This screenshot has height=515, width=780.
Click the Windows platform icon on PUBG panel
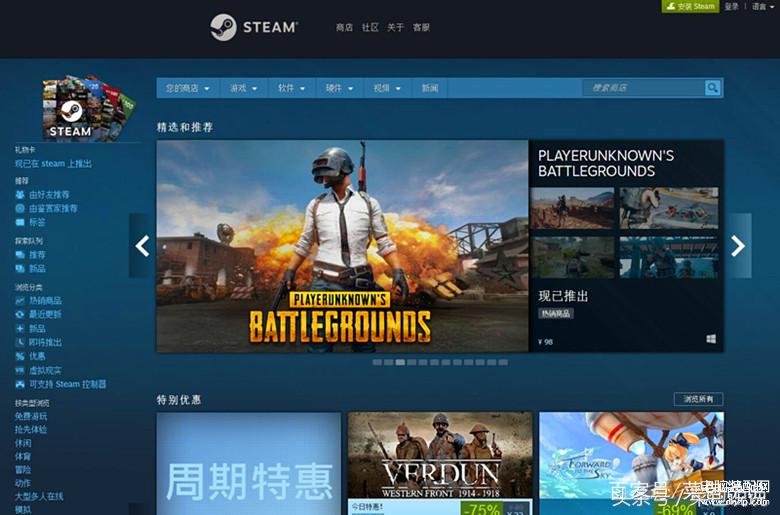[711, 339]
